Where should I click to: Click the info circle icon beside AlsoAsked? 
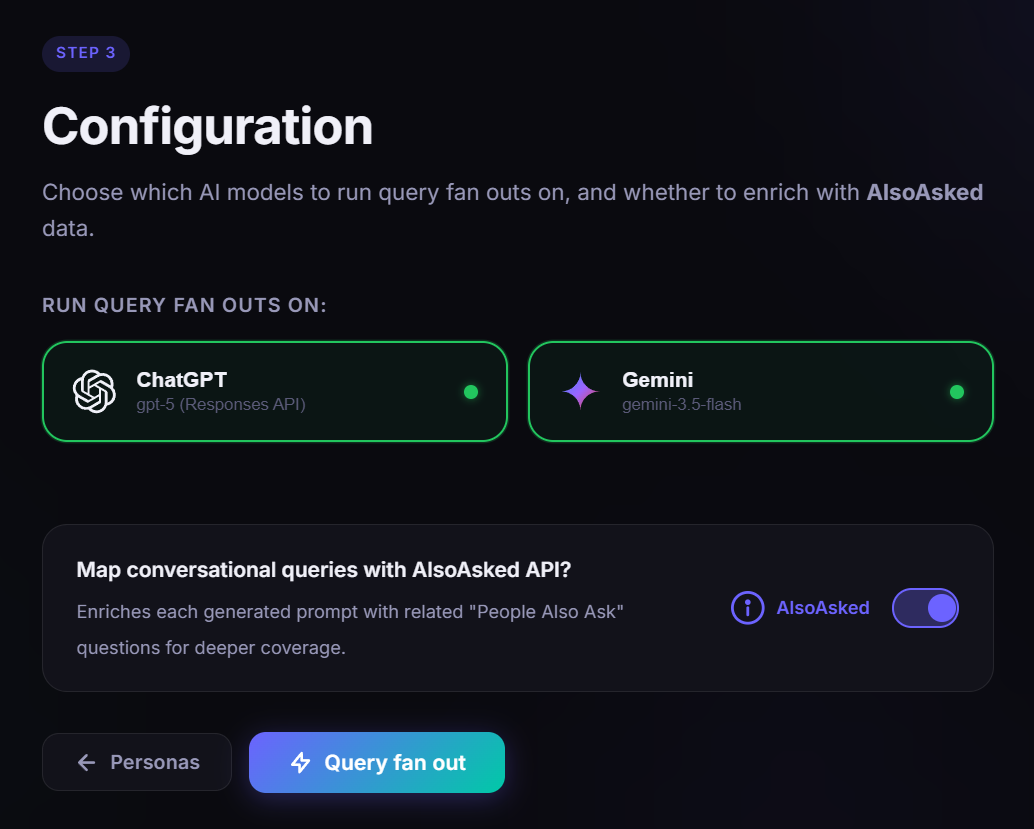[747, 607]
